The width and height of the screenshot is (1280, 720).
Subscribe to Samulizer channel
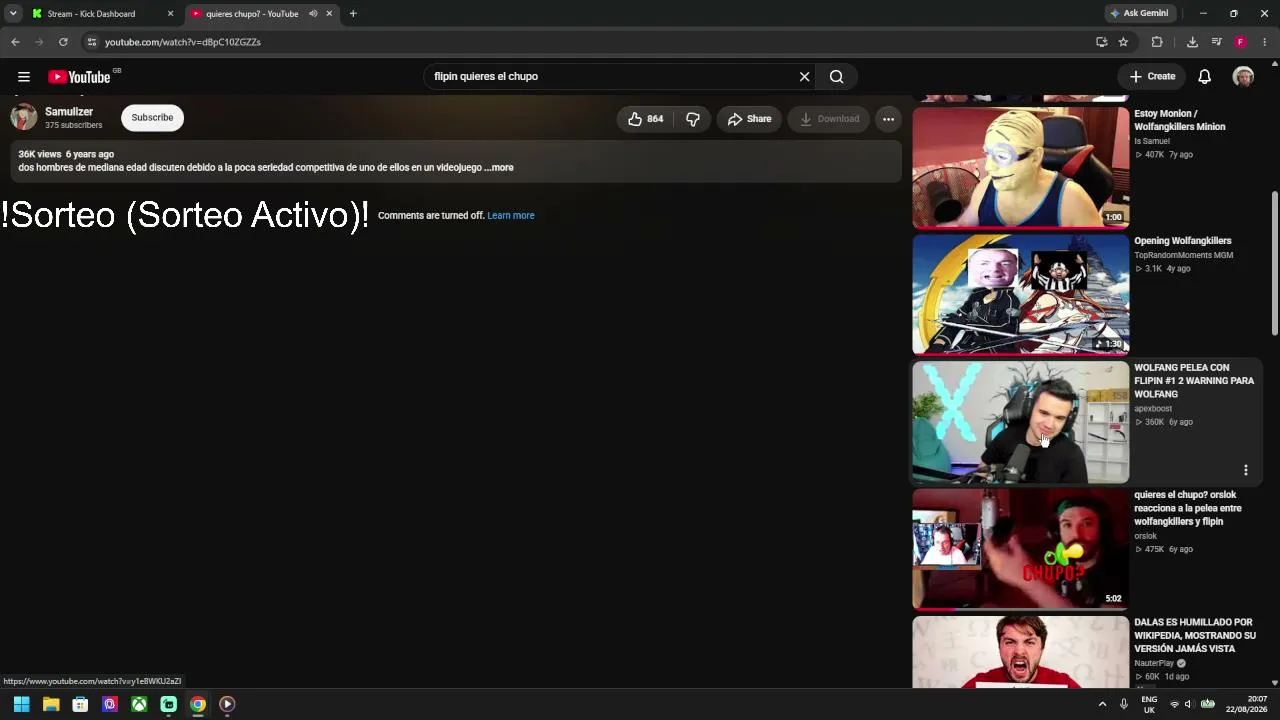coord(152,118)
